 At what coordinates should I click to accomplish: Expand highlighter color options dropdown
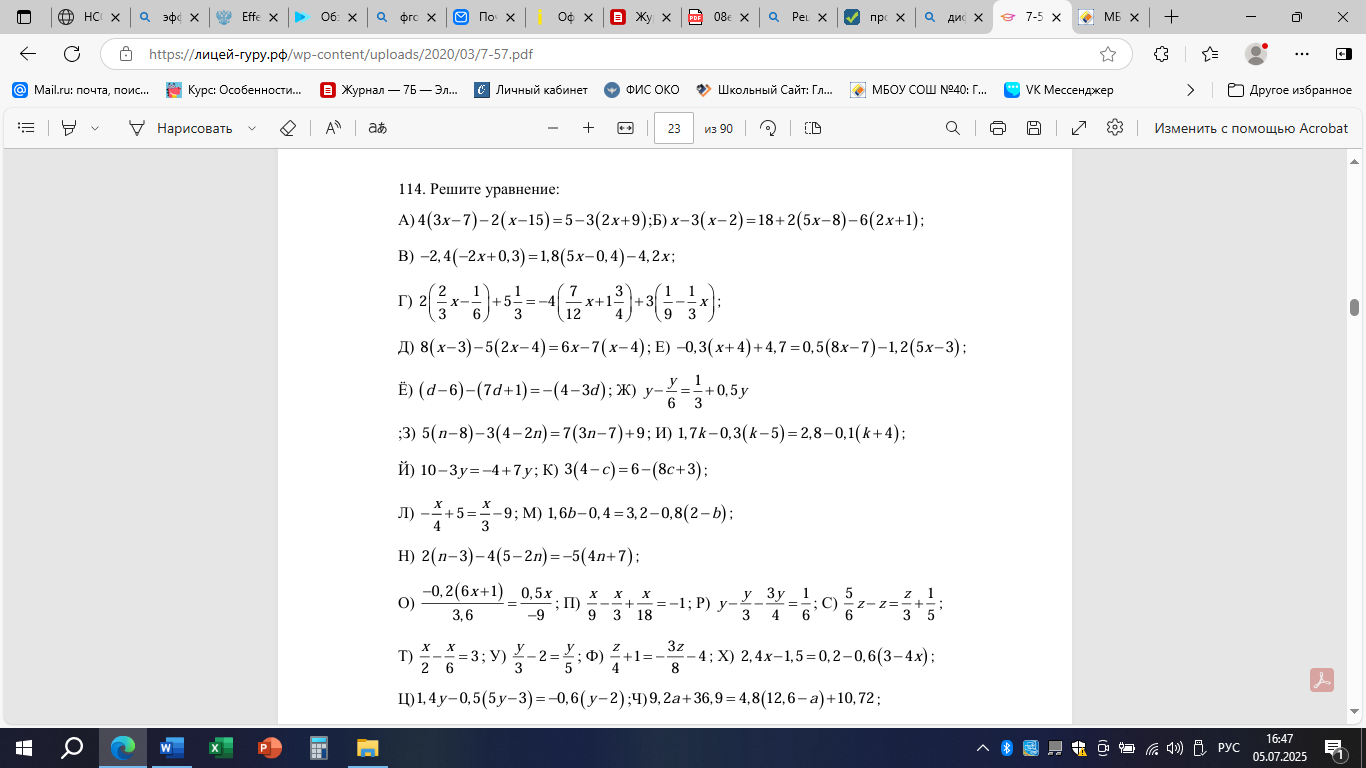point(95,128)
